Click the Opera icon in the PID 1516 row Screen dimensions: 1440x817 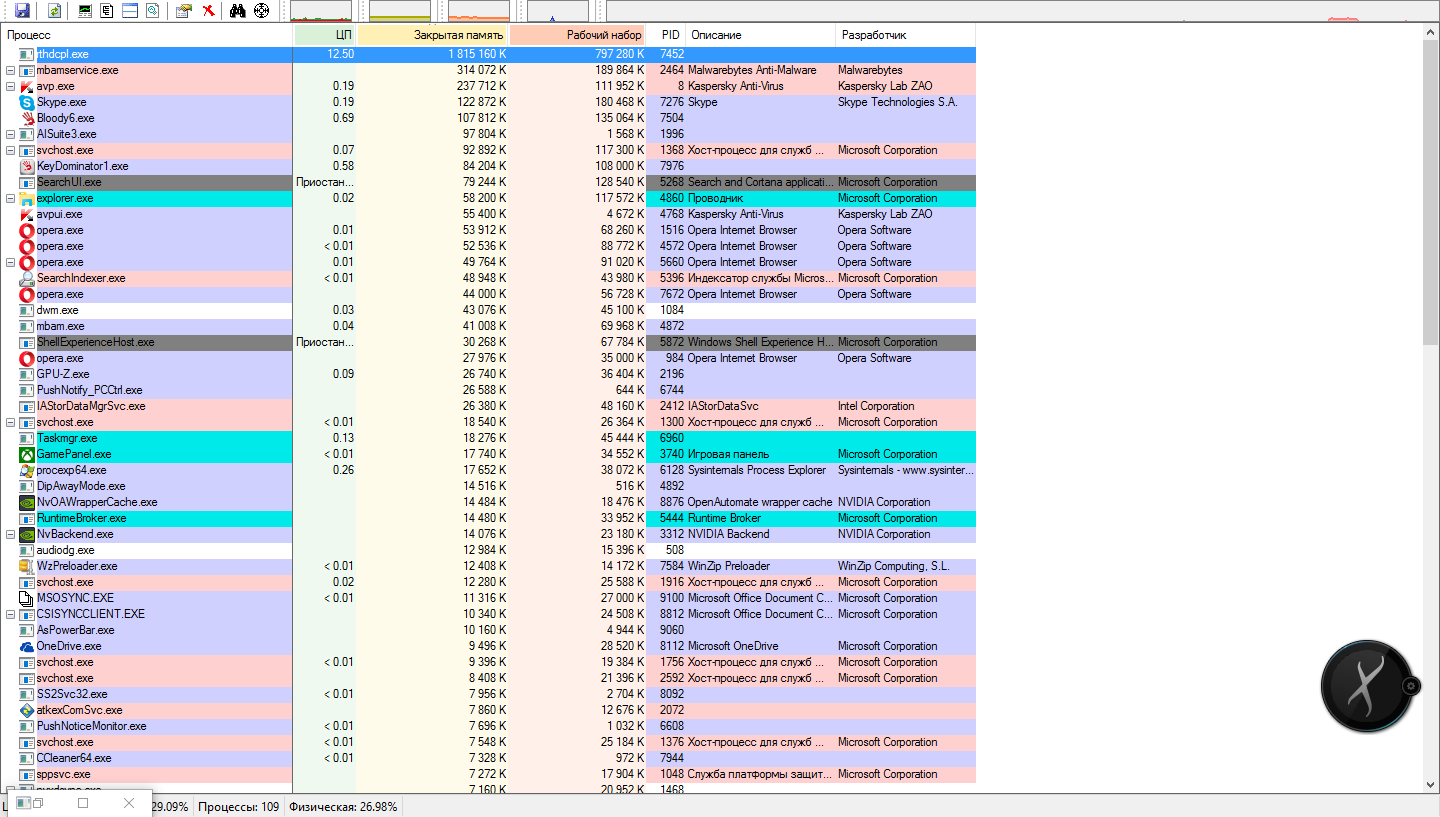point(27,230)
